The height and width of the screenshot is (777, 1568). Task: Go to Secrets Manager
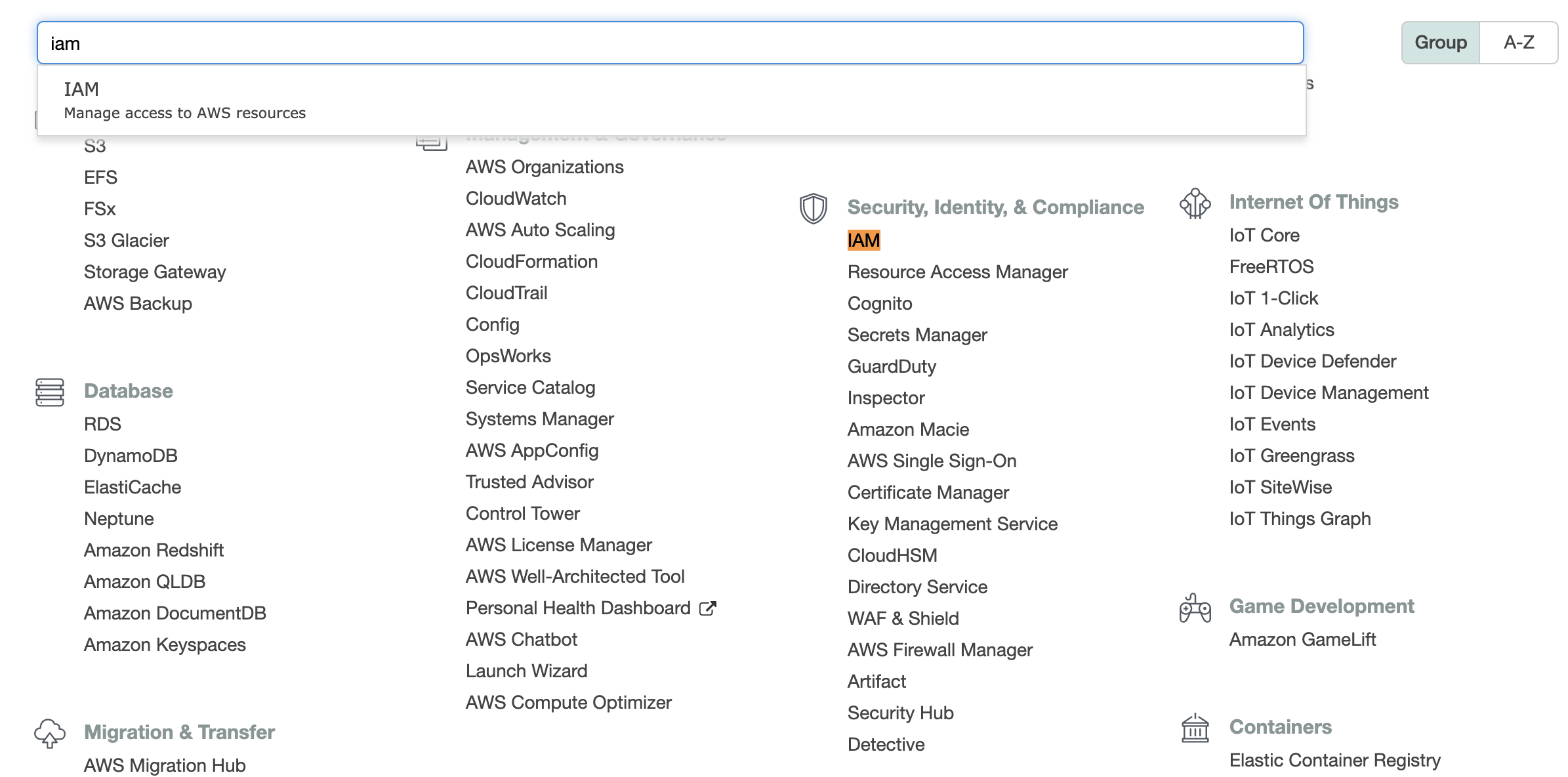coord(917,335)
